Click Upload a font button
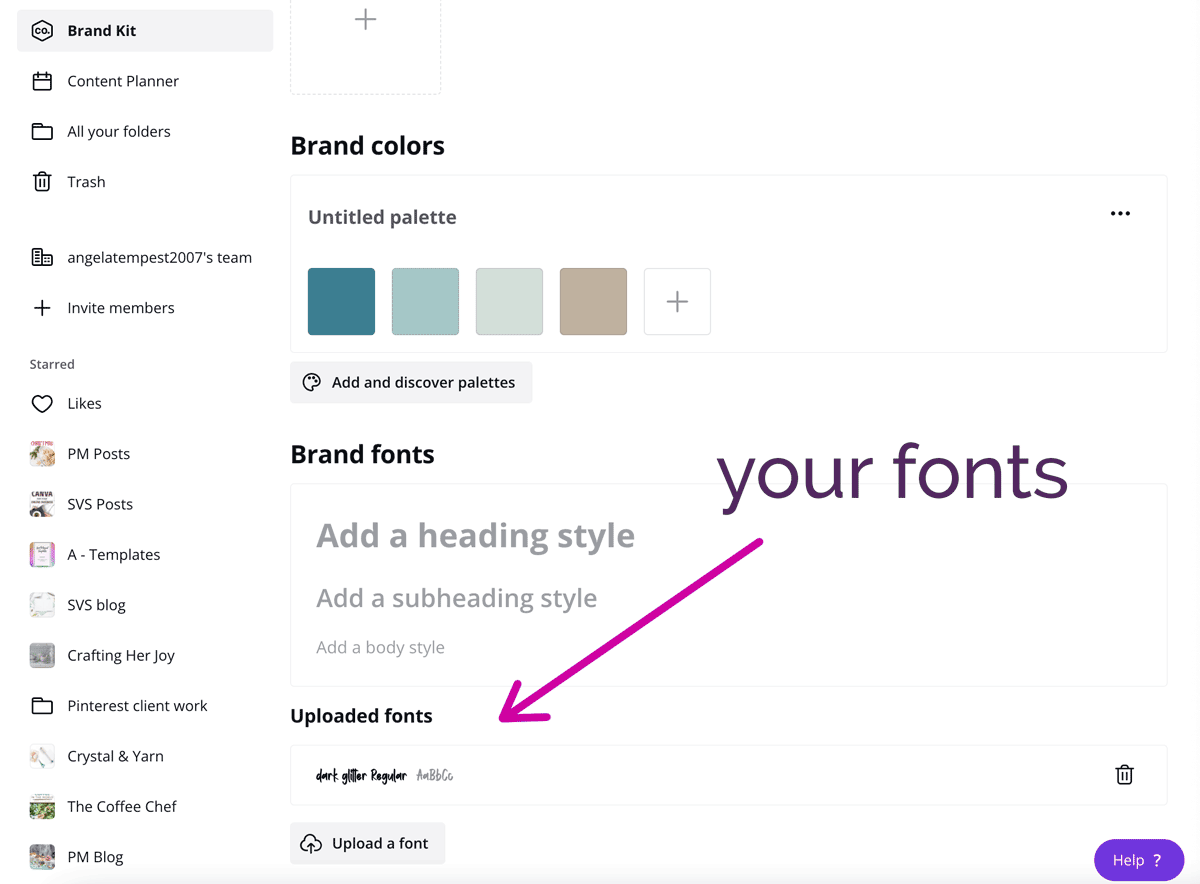Image resolution: width=1200 pixels, height=884 pixels. (x=367, y=843)
